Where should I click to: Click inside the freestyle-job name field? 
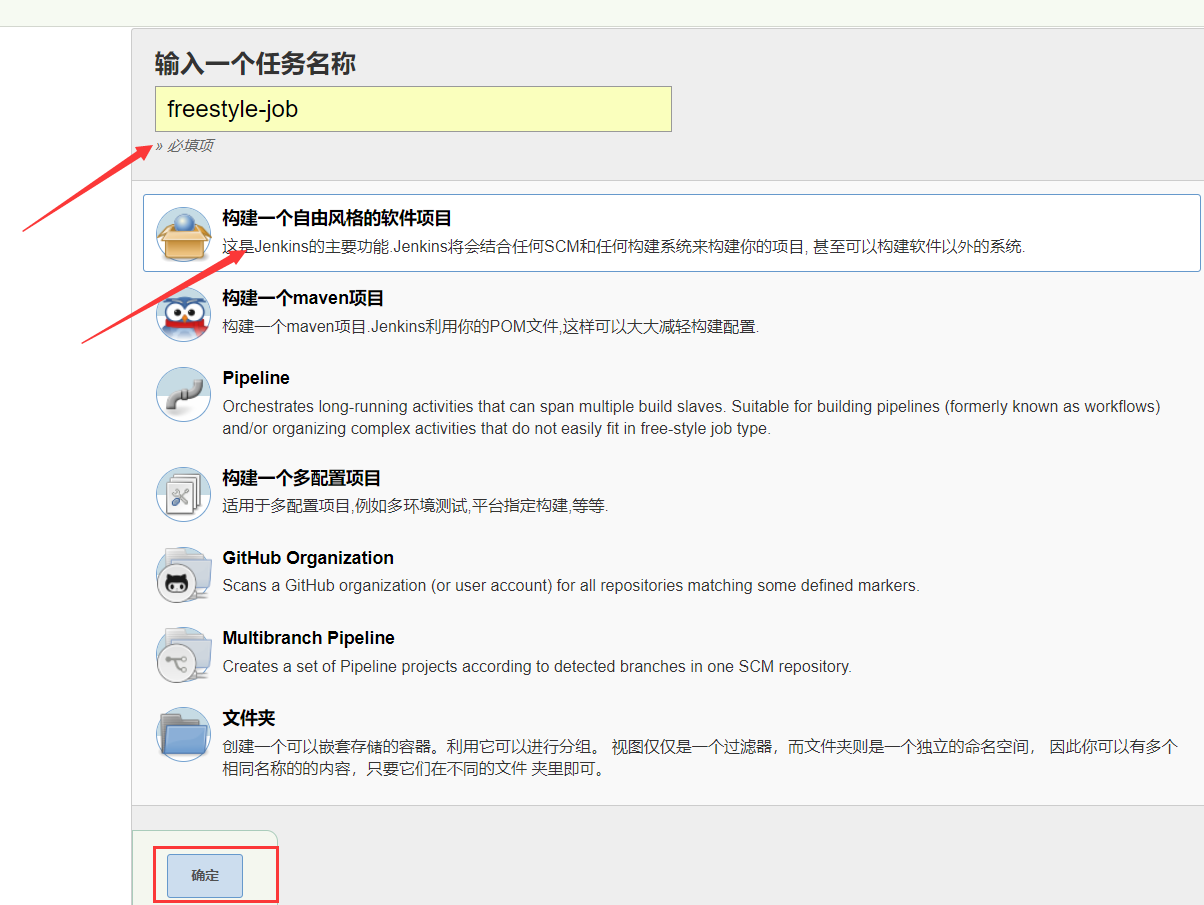click(x=412, y=109)
